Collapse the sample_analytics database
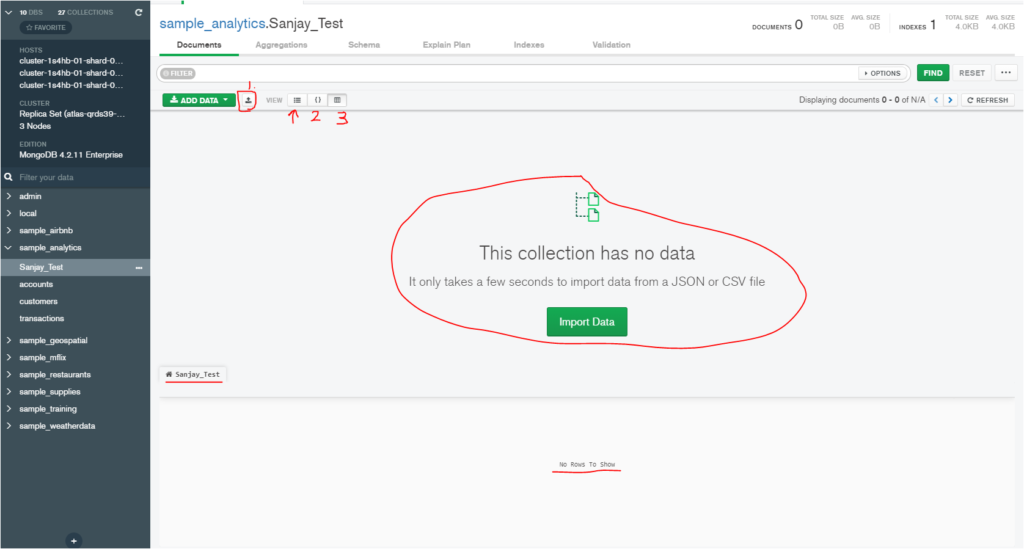 coord(8,247)
